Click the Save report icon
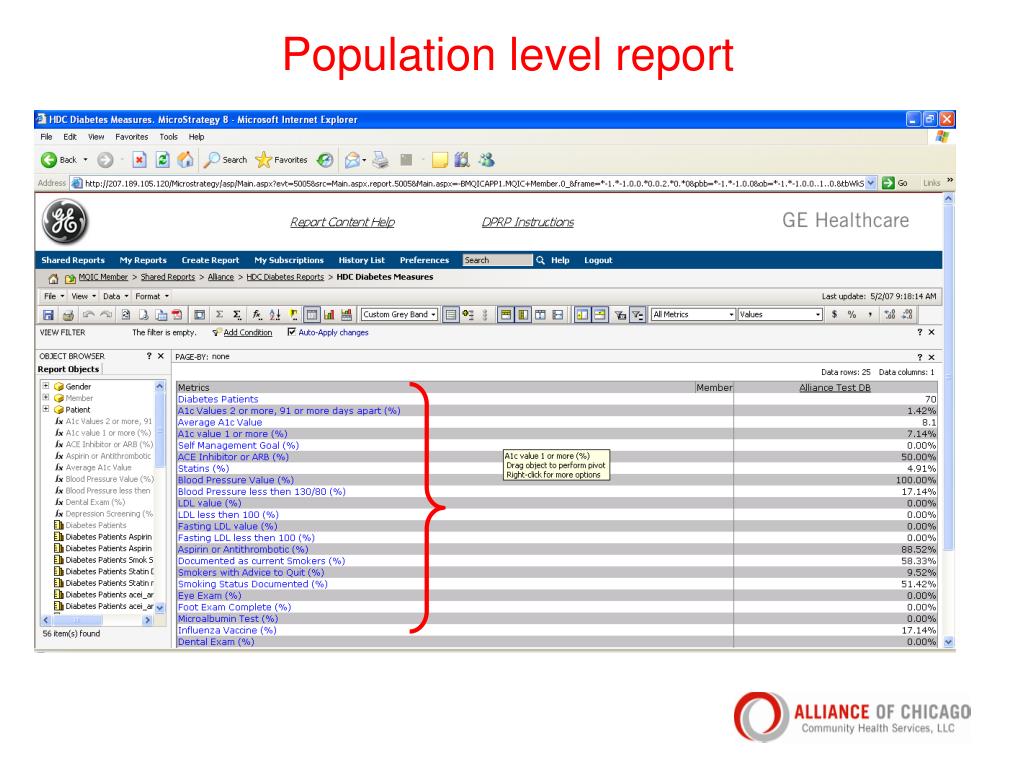 pos(48,315)
